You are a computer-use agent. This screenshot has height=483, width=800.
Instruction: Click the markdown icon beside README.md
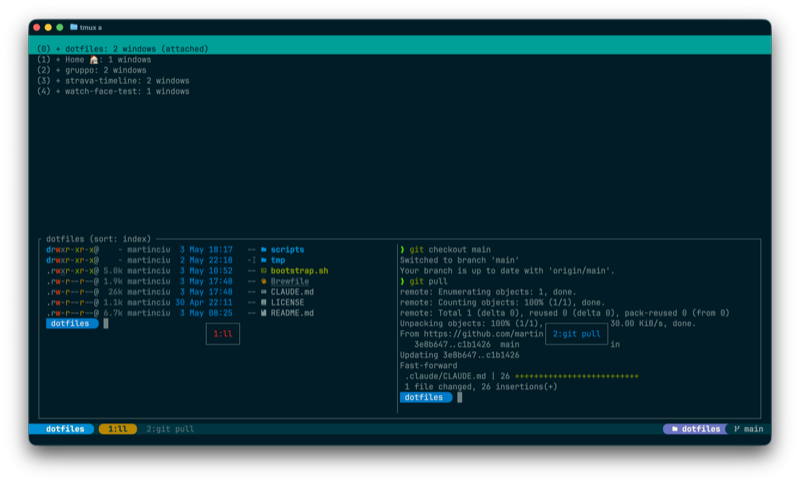264,313
